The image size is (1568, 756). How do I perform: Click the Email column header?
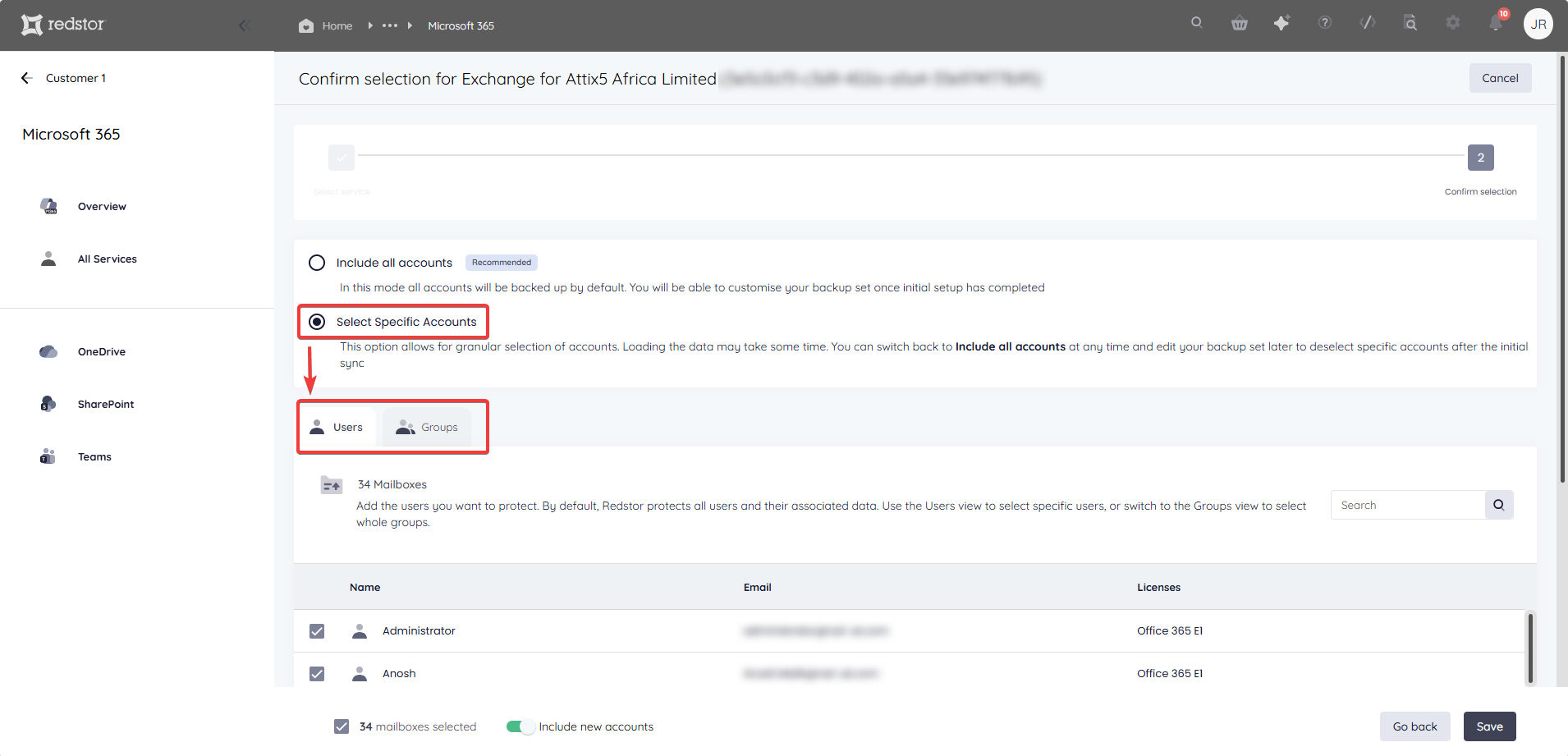tap(757, 587)
